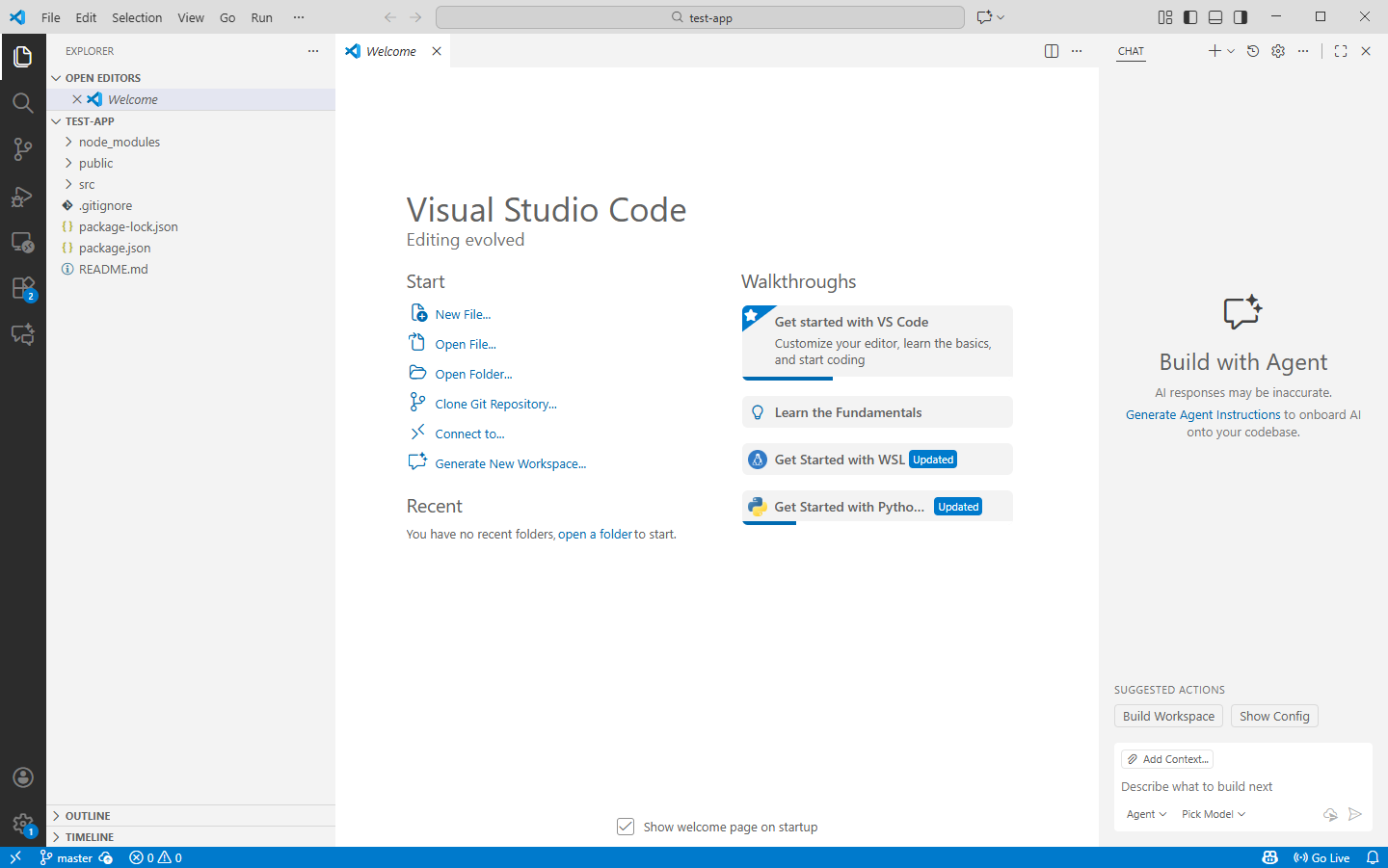This screenshot has width=1388, height=868.
Task: Click the master branch in status bar
Action: [x=66, y=857]
